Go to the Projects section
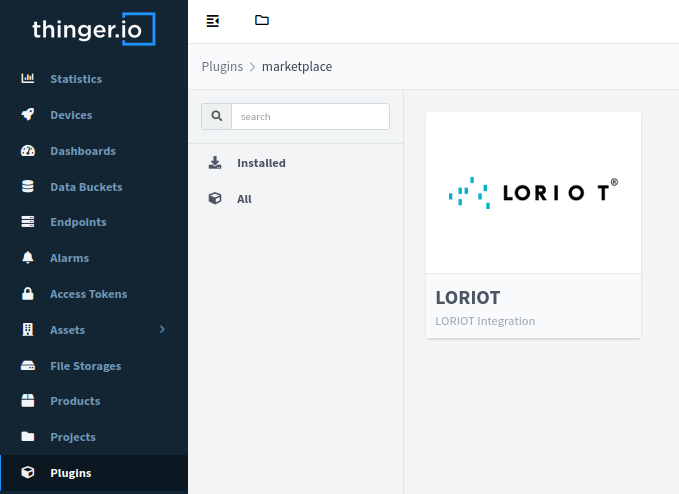Image resolution: width=679 pixels, height=494 pixels. (73, 437)
